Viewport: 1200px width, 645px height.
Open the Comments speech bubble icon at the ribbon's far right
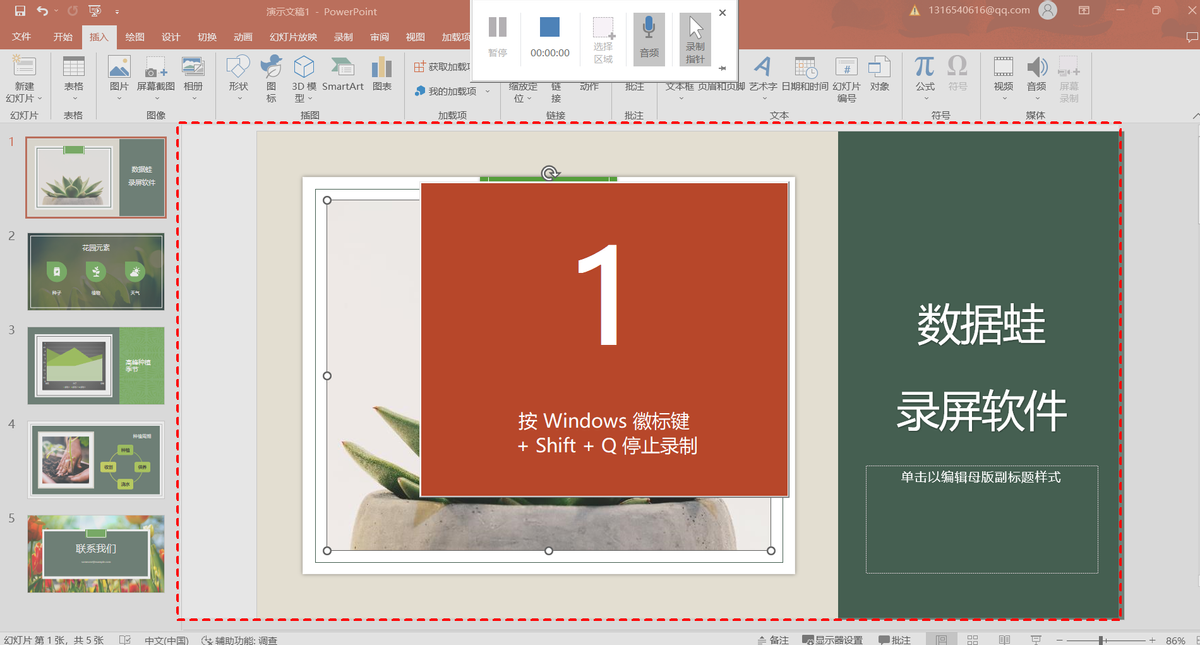(x=1191, y=37)
